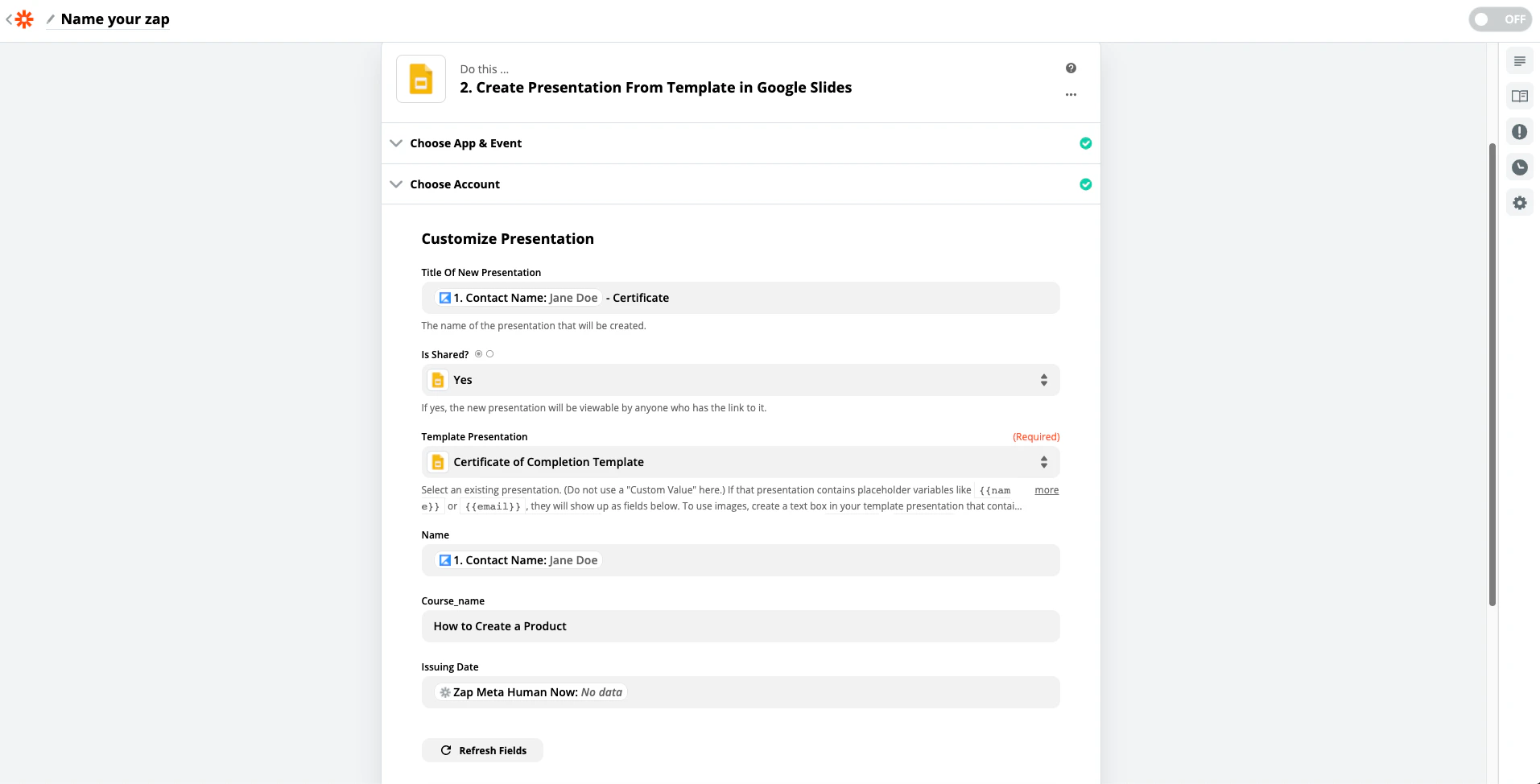Screen dimensions: 1540x784
Task: Select the first Is Shared radio option
Action: [478, 354]
